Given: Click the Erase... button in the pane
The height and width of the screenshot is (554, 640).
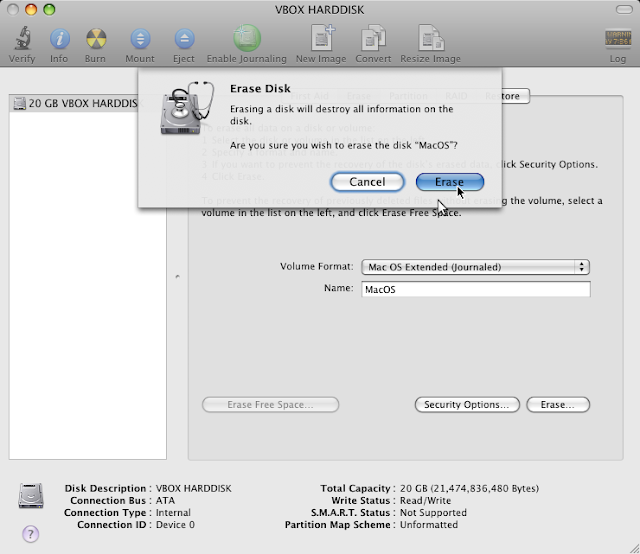Looking at the screenshot, I should click(558, 405).
